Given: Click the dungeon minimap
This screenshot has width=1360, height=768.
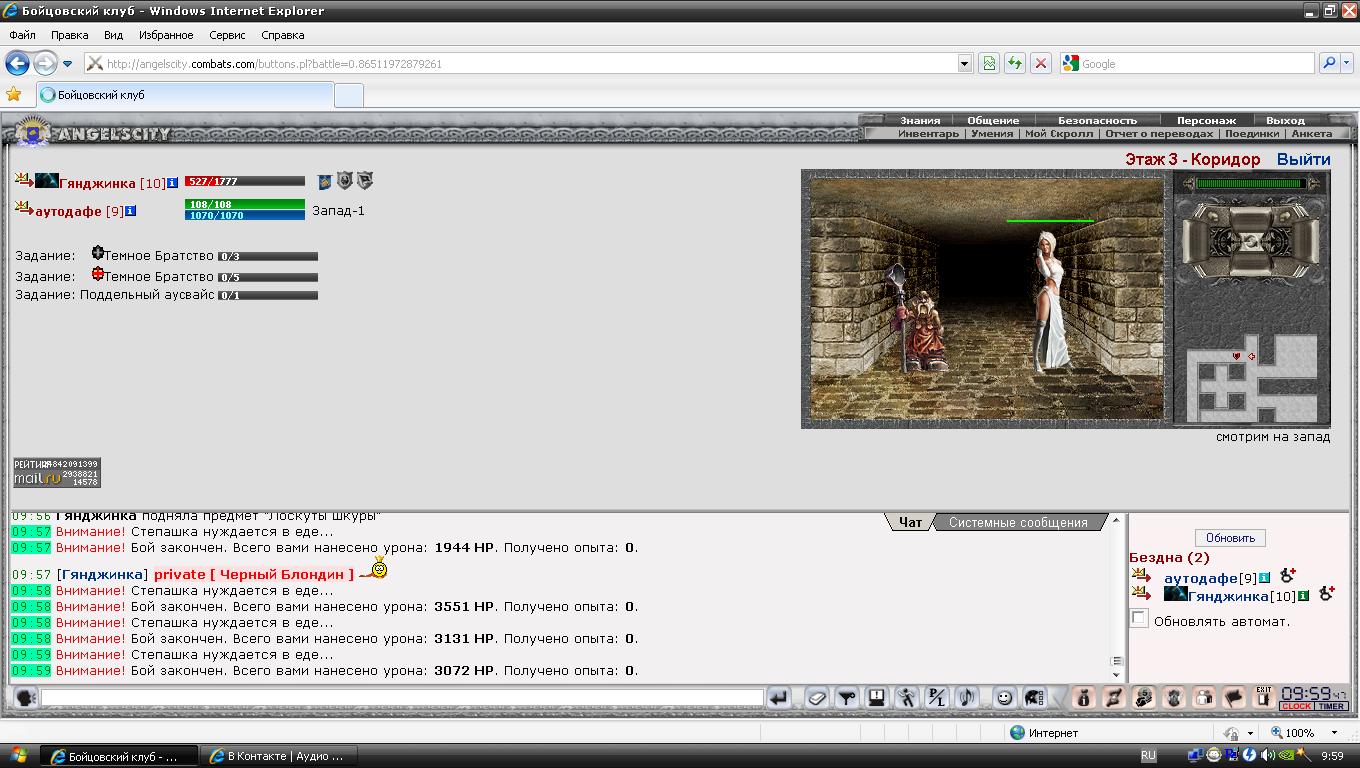Looking at the screenshot, I should click(x=1251, y=378).
